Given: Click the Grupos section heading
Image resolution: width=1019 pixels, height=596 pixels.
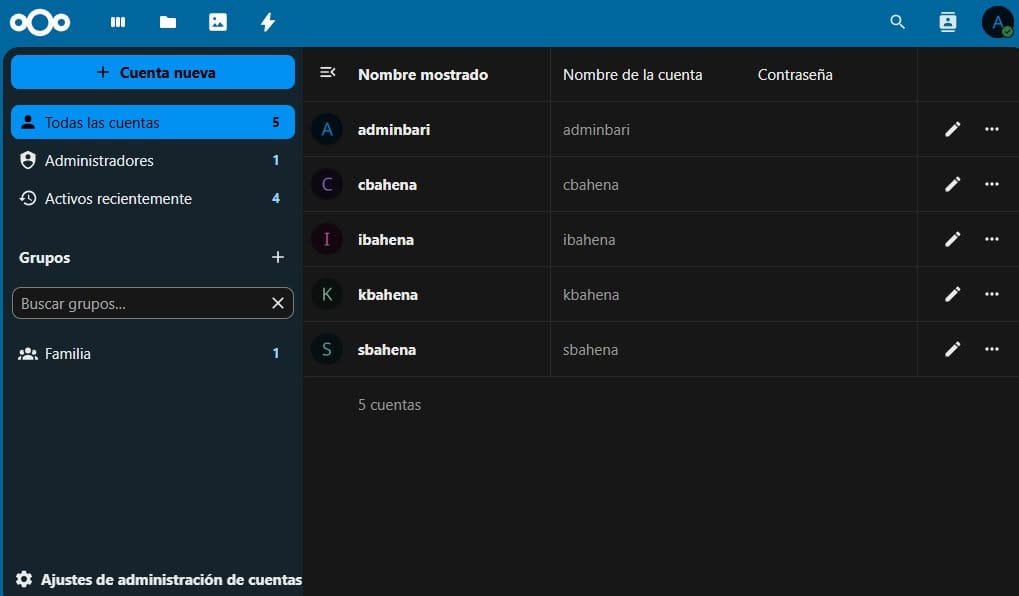Looking at the screenshot, I should coord(44,257).
